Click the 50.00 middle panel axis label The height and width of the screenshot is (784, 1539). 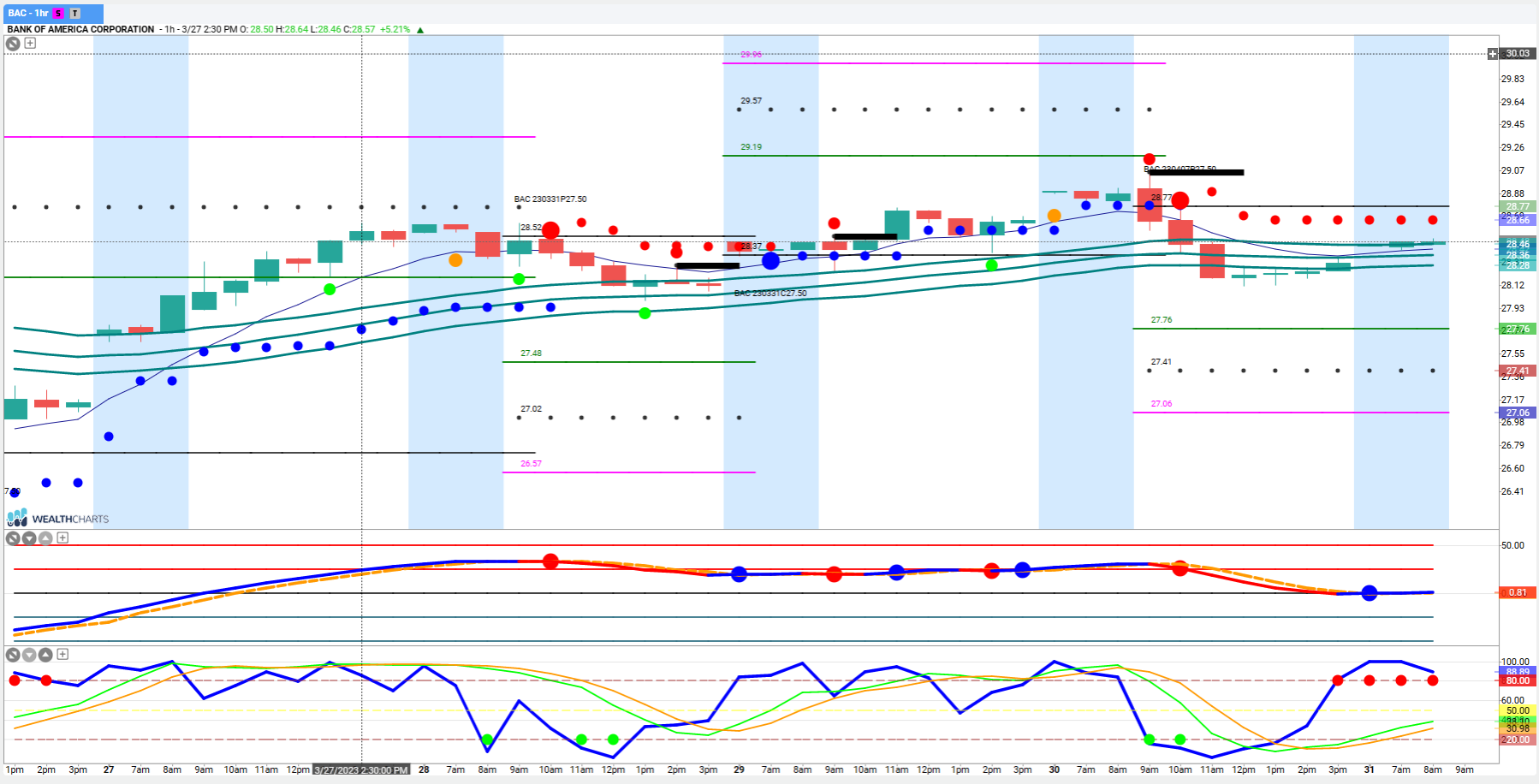[x=1512, y=545]
